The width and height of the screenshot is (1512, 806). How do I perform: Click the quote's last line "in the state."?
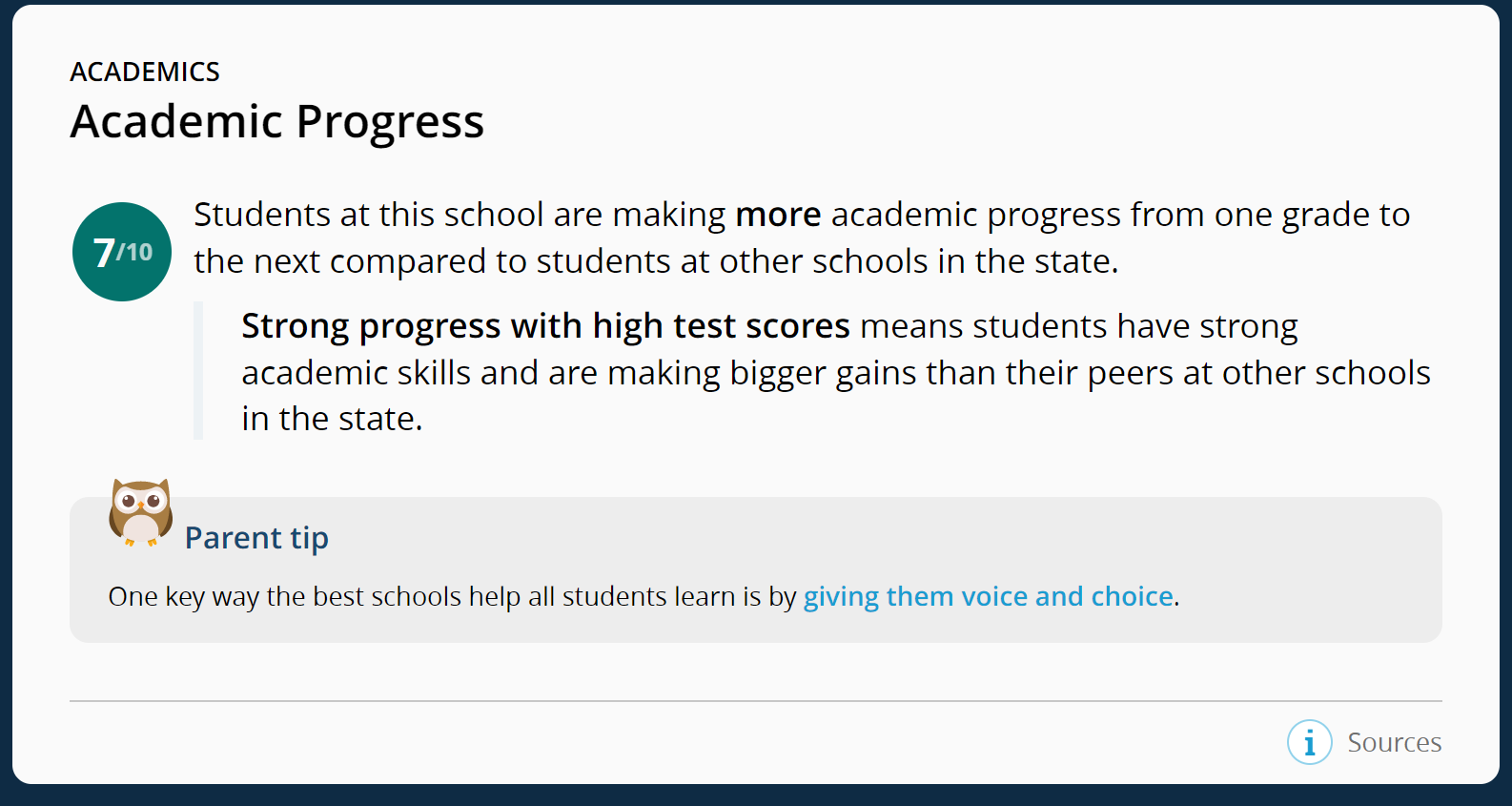(x=332, y=419)
